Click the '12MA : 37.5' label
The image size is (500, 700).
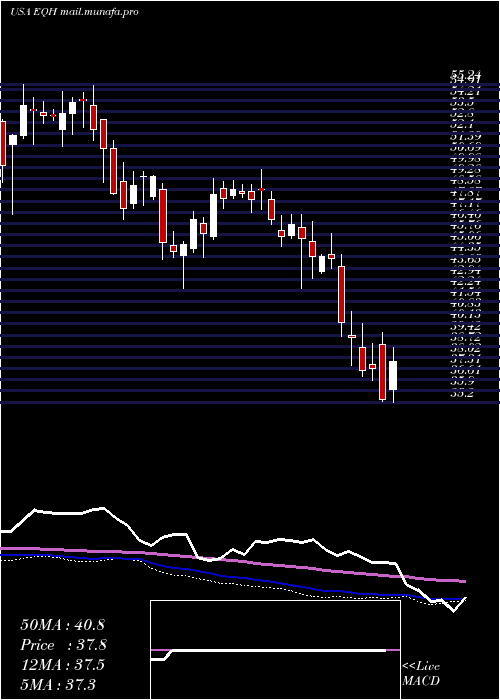click(62, 665)
